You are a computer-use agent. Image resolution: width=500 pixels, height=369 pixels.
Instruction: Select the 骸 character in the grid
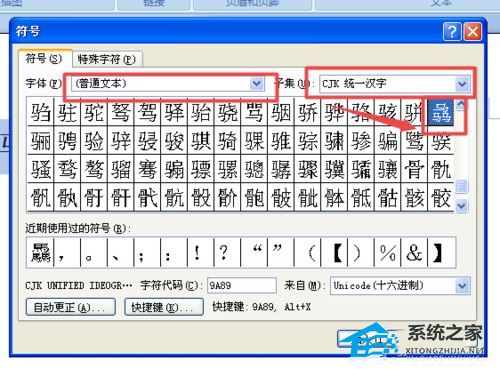point(414,197)
